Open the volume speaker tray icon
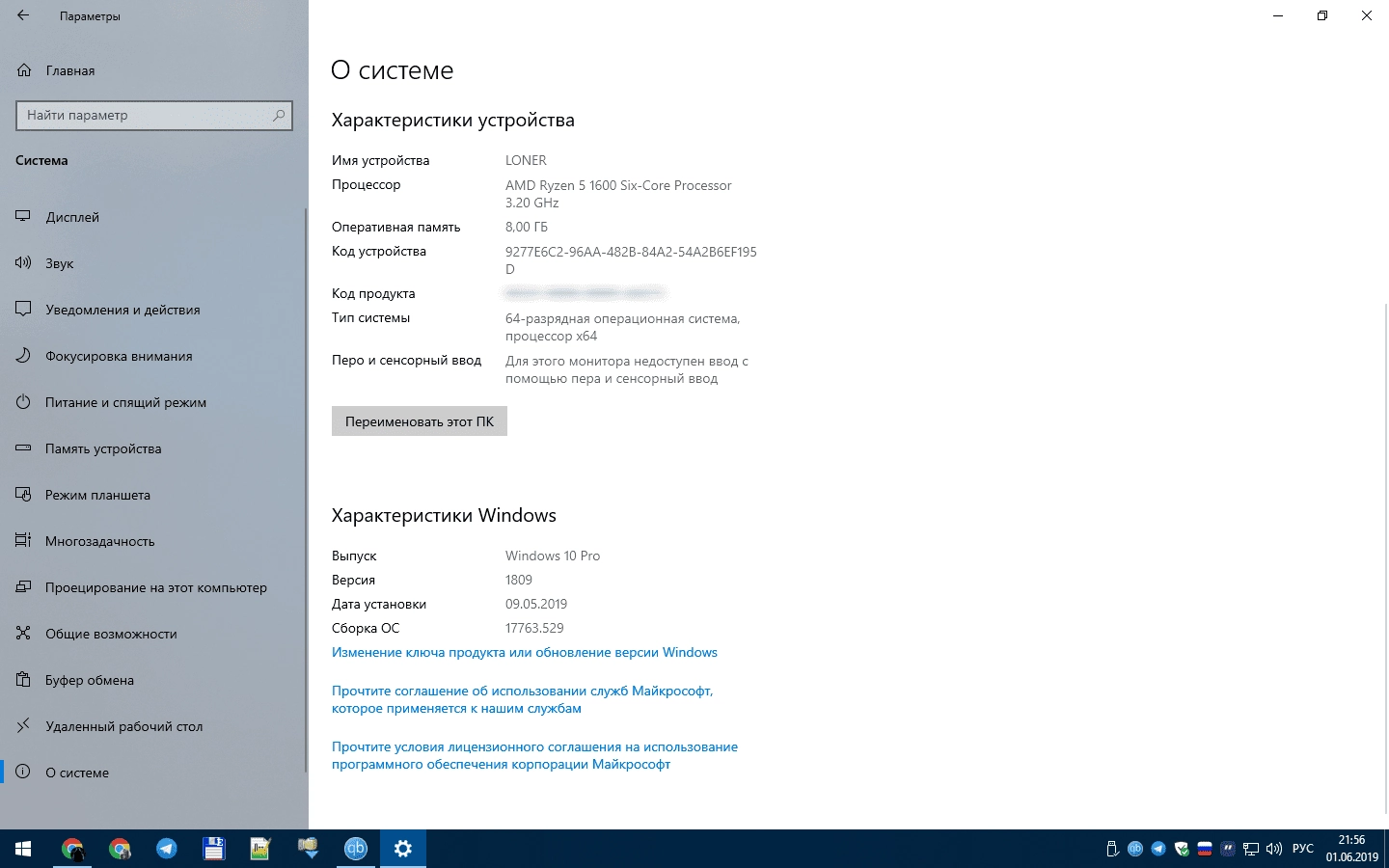1389x868 pixels. click(x=1274, y=849)
